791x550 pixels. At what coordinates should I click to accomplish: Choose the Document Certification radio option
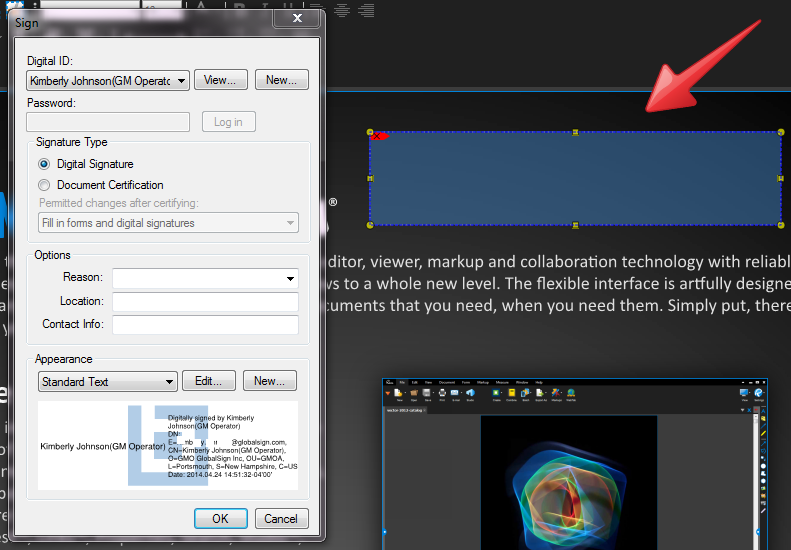point(44,185)
